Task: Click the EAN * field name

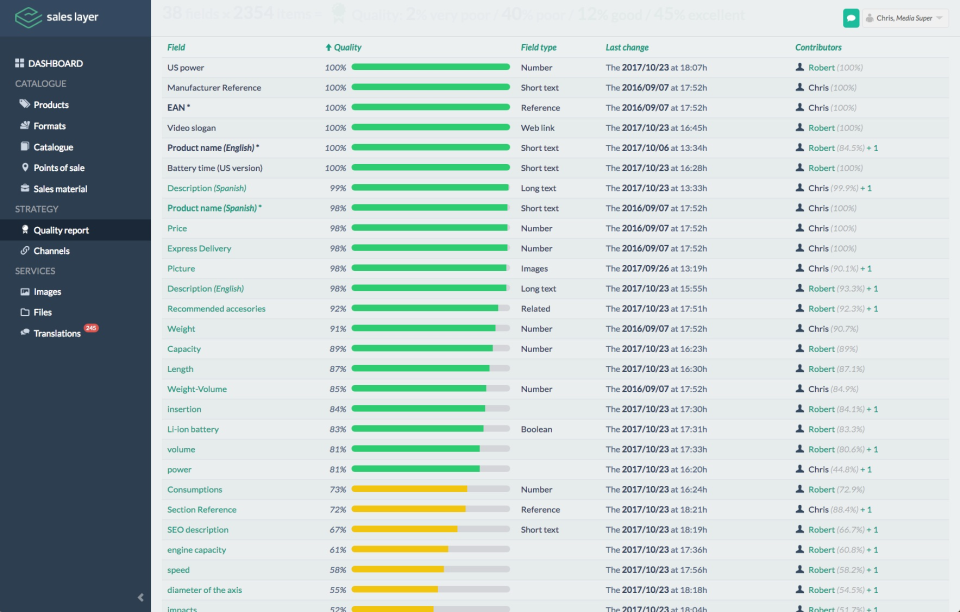Action: [178, 108]
